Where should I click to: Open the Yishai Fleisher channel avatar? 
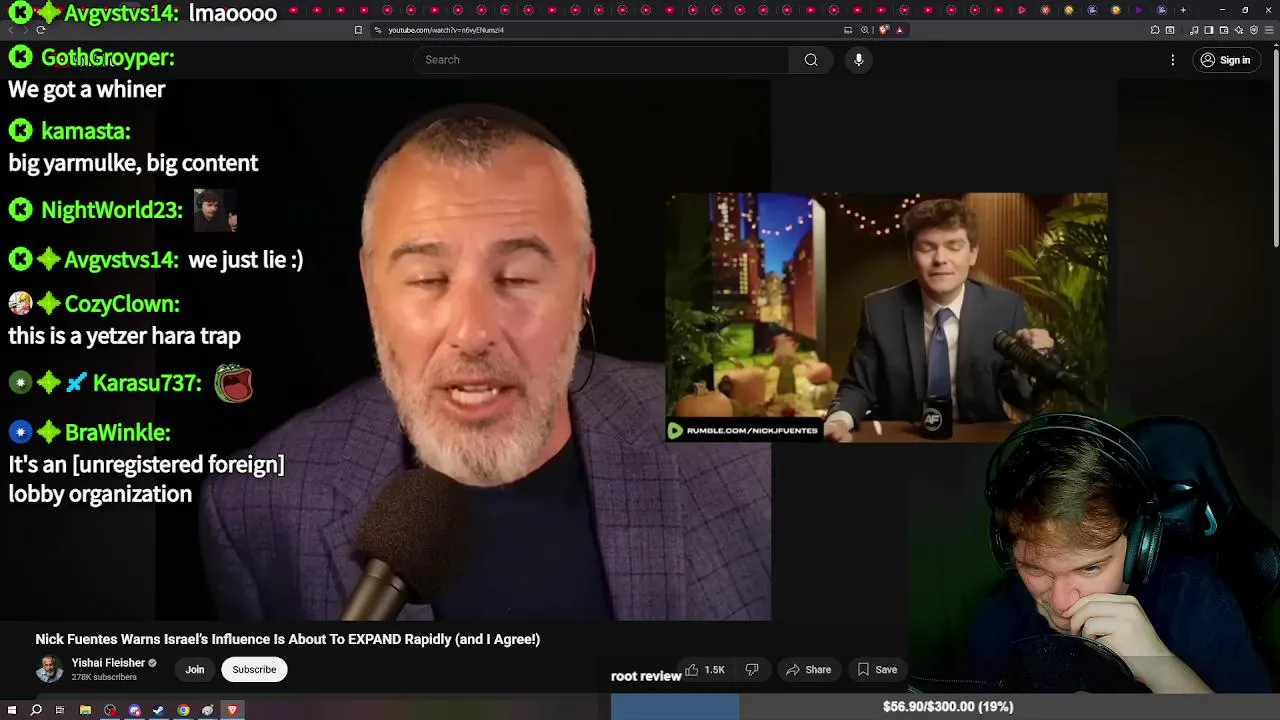pyautogui.click(x=49, y=669)
